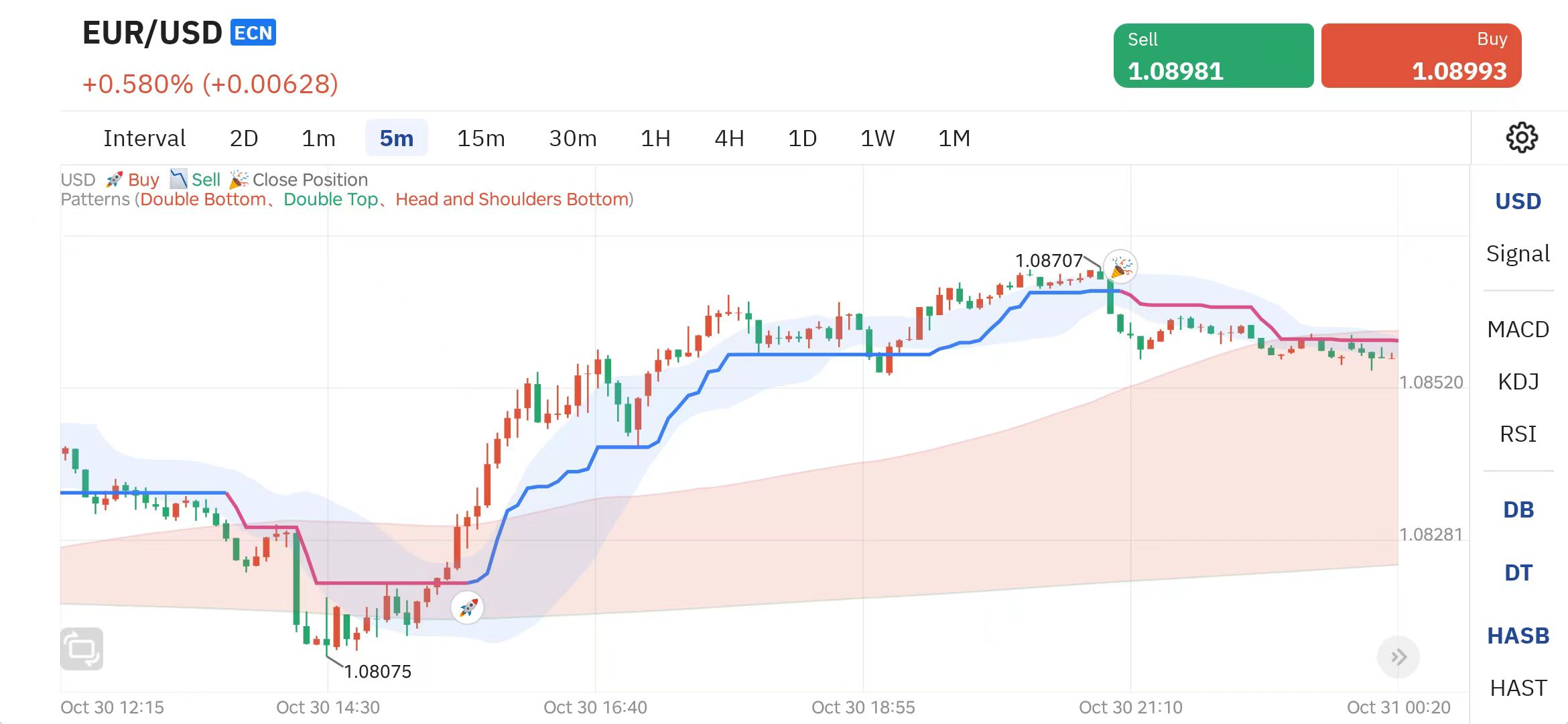Click the 1.08707 high price marker
Viewport: 1568px width, 724px height.
point(1049,260)
